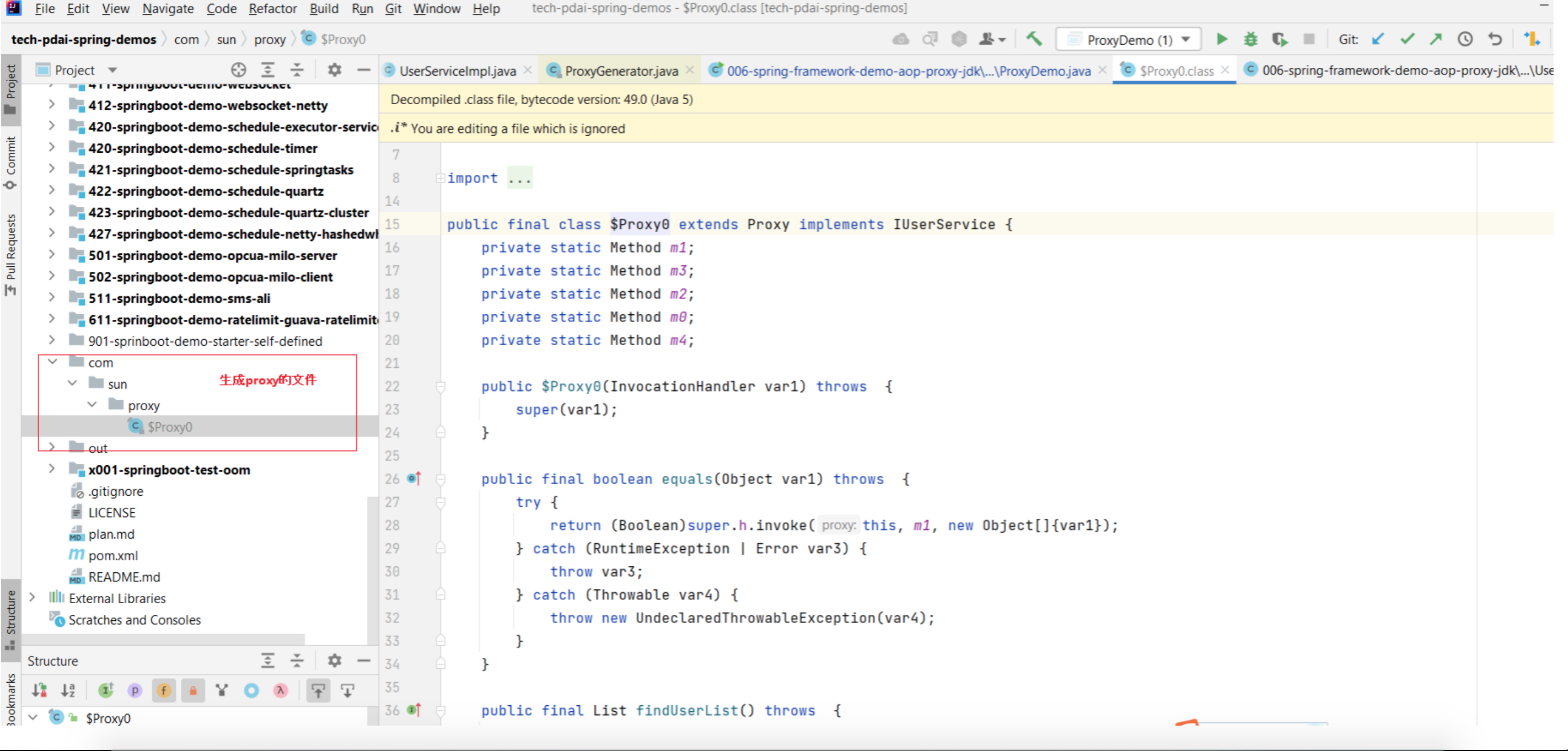Viewport: 1568px width, 751px height.
Task: Switch to the ProxyDemo.java tab
Action: click(x=908, y=71)
